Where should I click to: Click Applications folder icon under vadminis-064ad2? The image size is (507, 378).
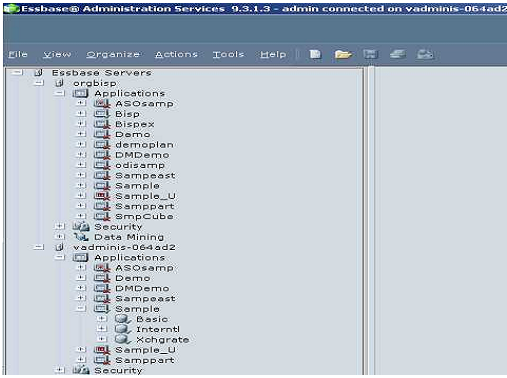80,257
